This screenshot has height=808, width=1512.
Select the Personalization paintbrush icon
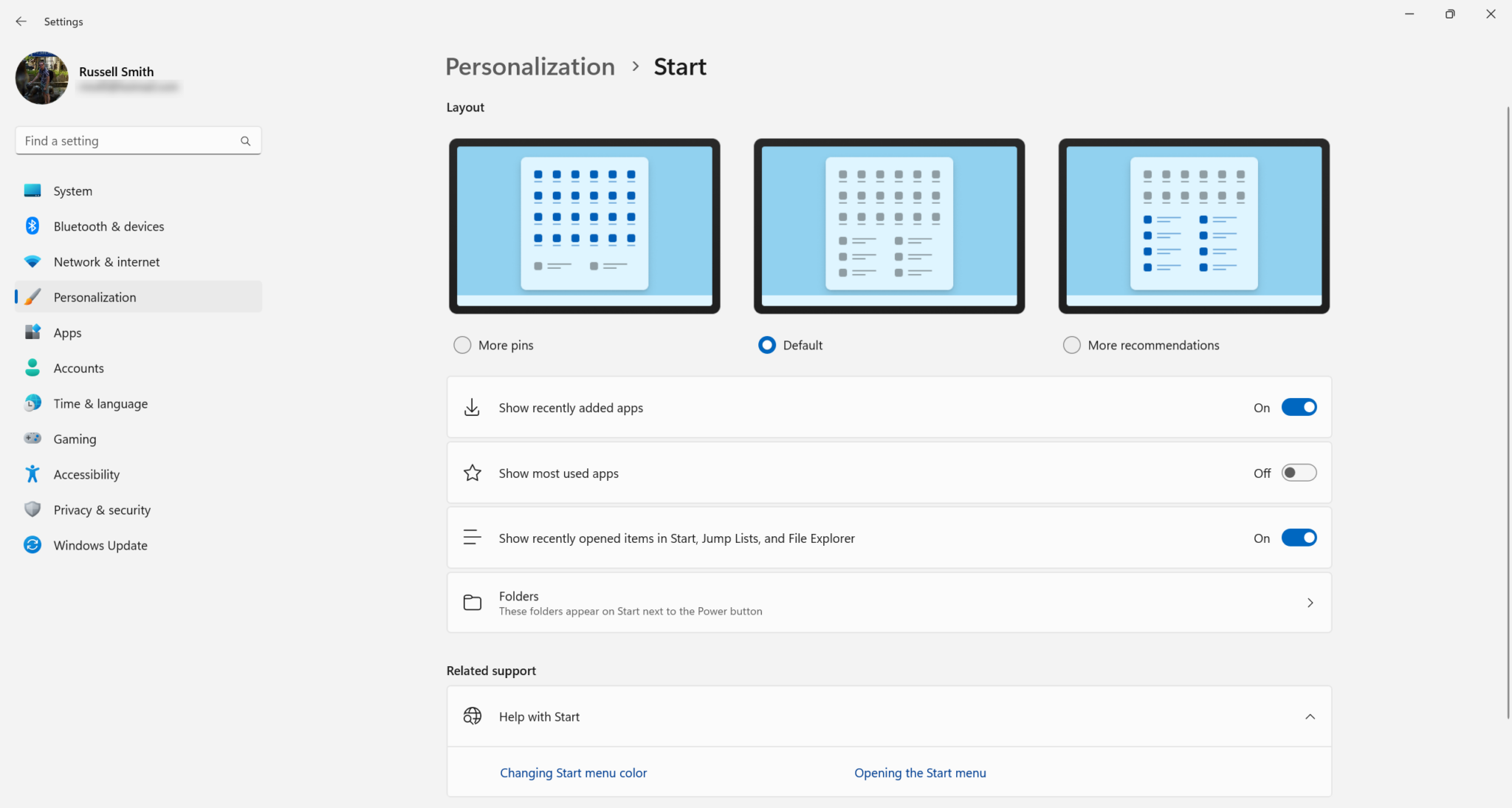[x=32, y=296]
